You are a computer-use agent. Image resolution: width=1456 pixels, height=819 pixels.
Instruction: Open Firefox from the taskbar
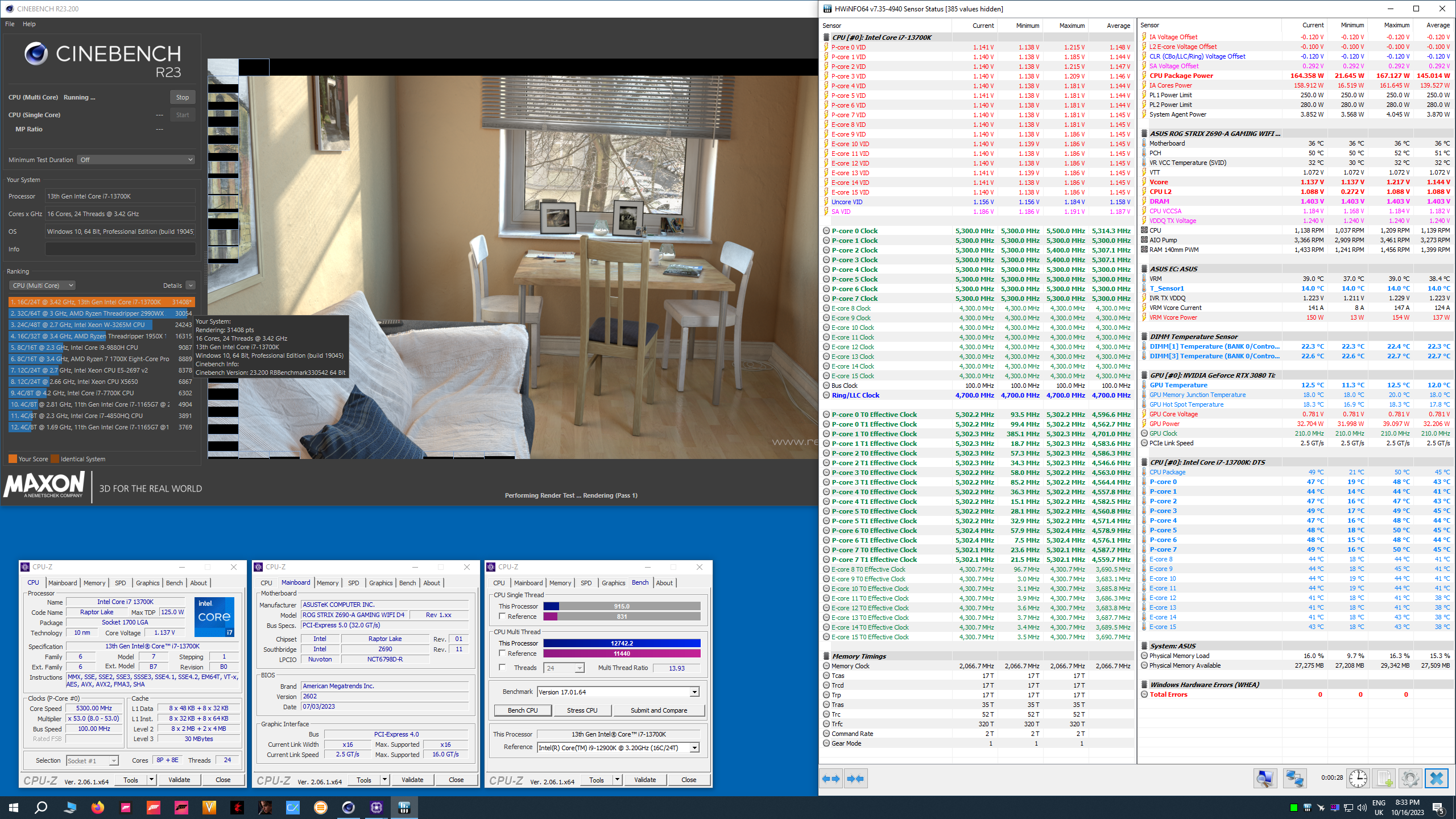tap(98, 807)
